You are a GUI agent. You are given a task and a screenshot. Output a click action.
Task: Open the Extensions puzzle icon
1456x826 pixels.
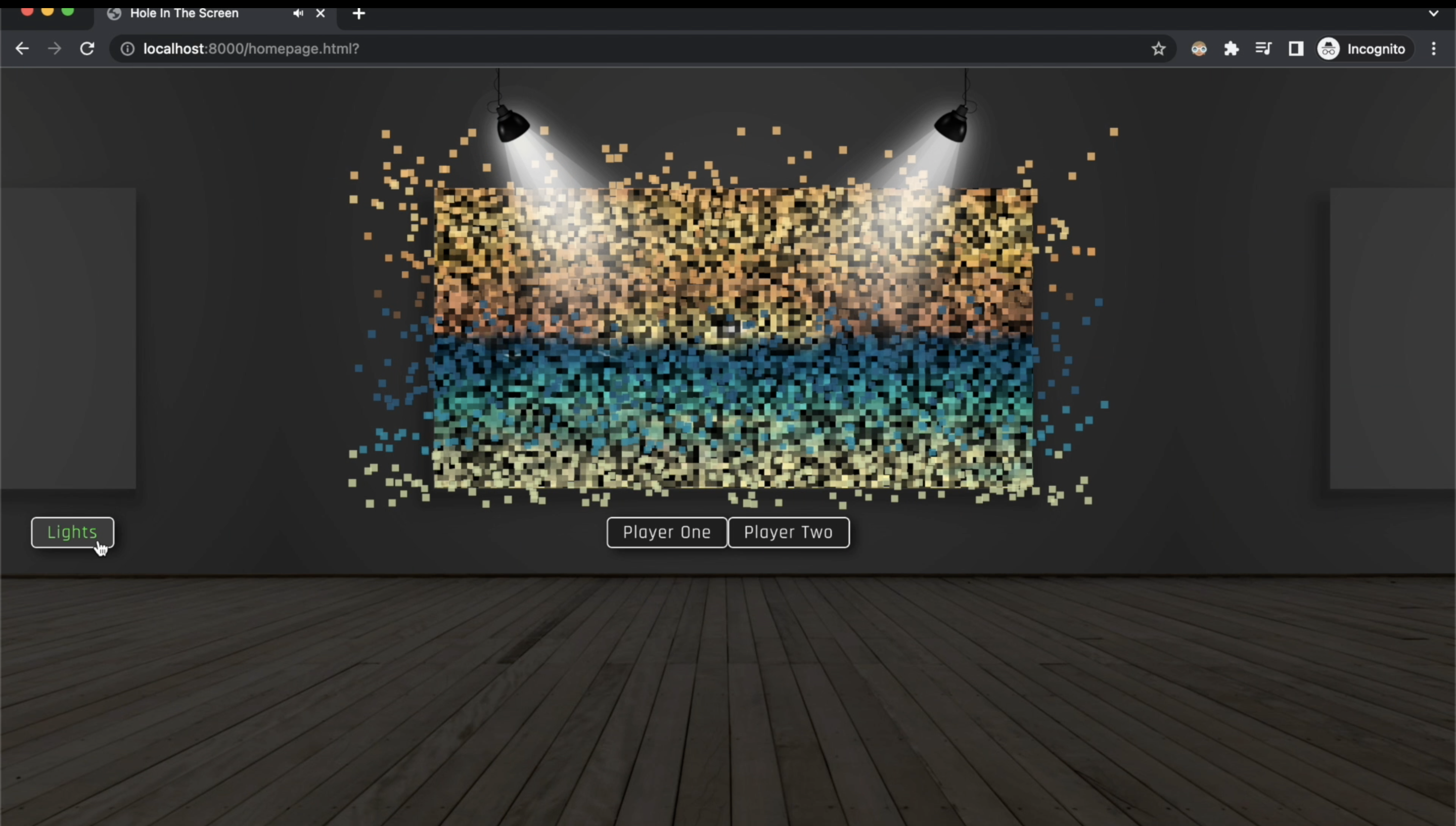coord(1231,49)
